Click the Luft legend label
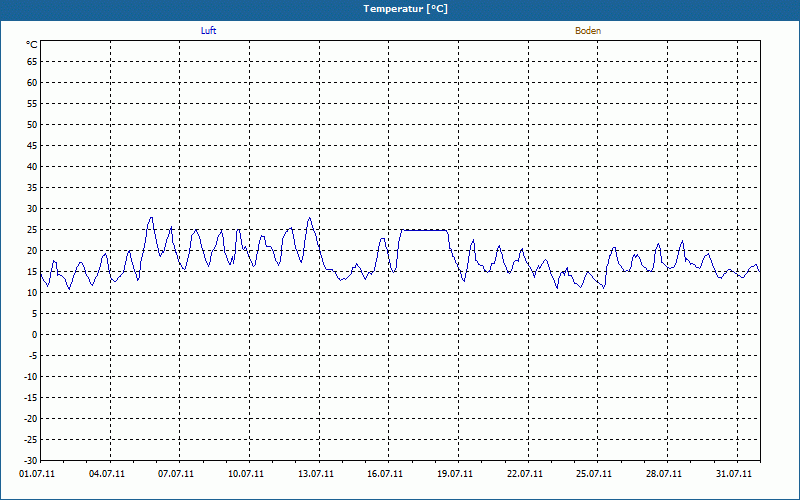The image size is (800, 500). 208,31
